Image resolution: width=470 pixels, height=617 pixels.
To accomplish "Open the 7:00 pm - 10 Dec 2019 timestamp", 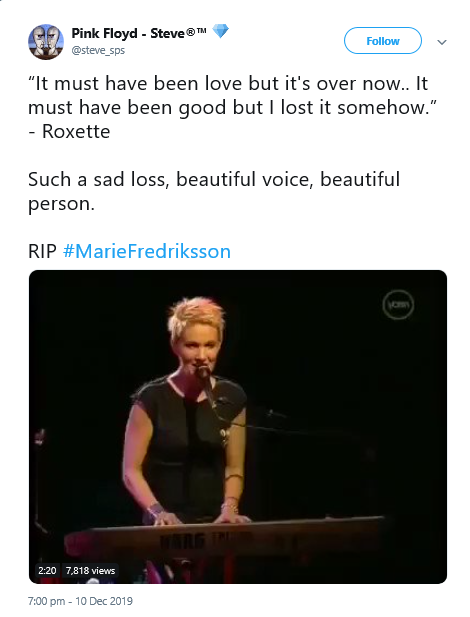I will pos(80,601).
